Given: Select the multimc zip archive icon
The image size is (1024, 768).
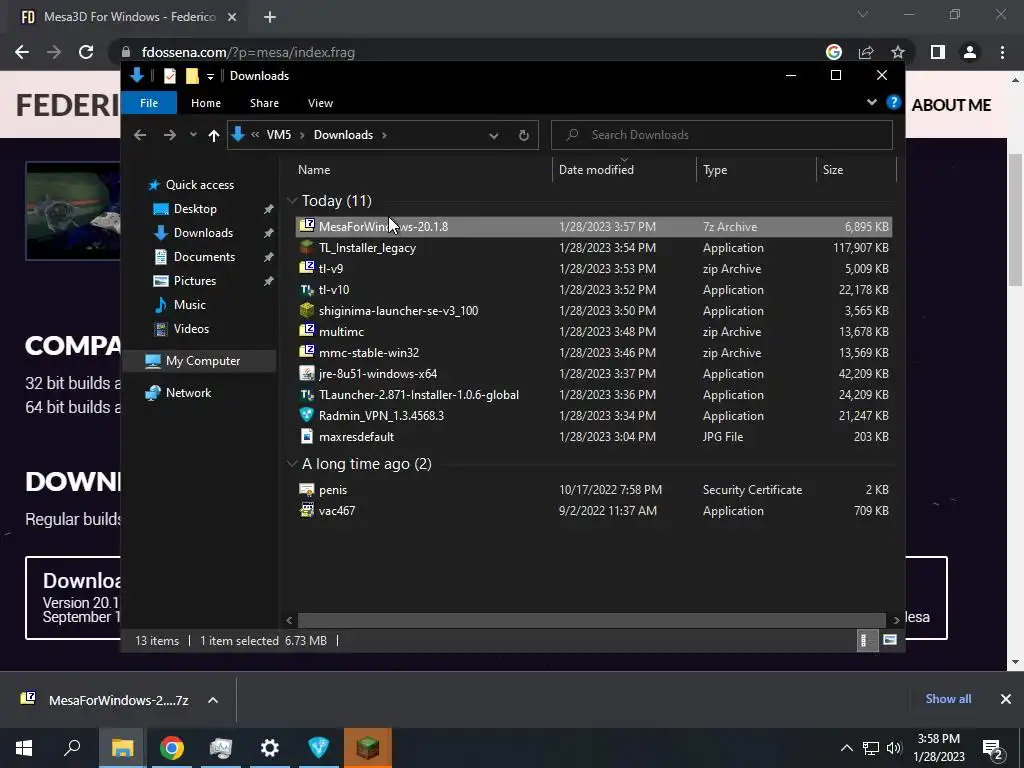Looking at the screenshot, I should 307,331.
